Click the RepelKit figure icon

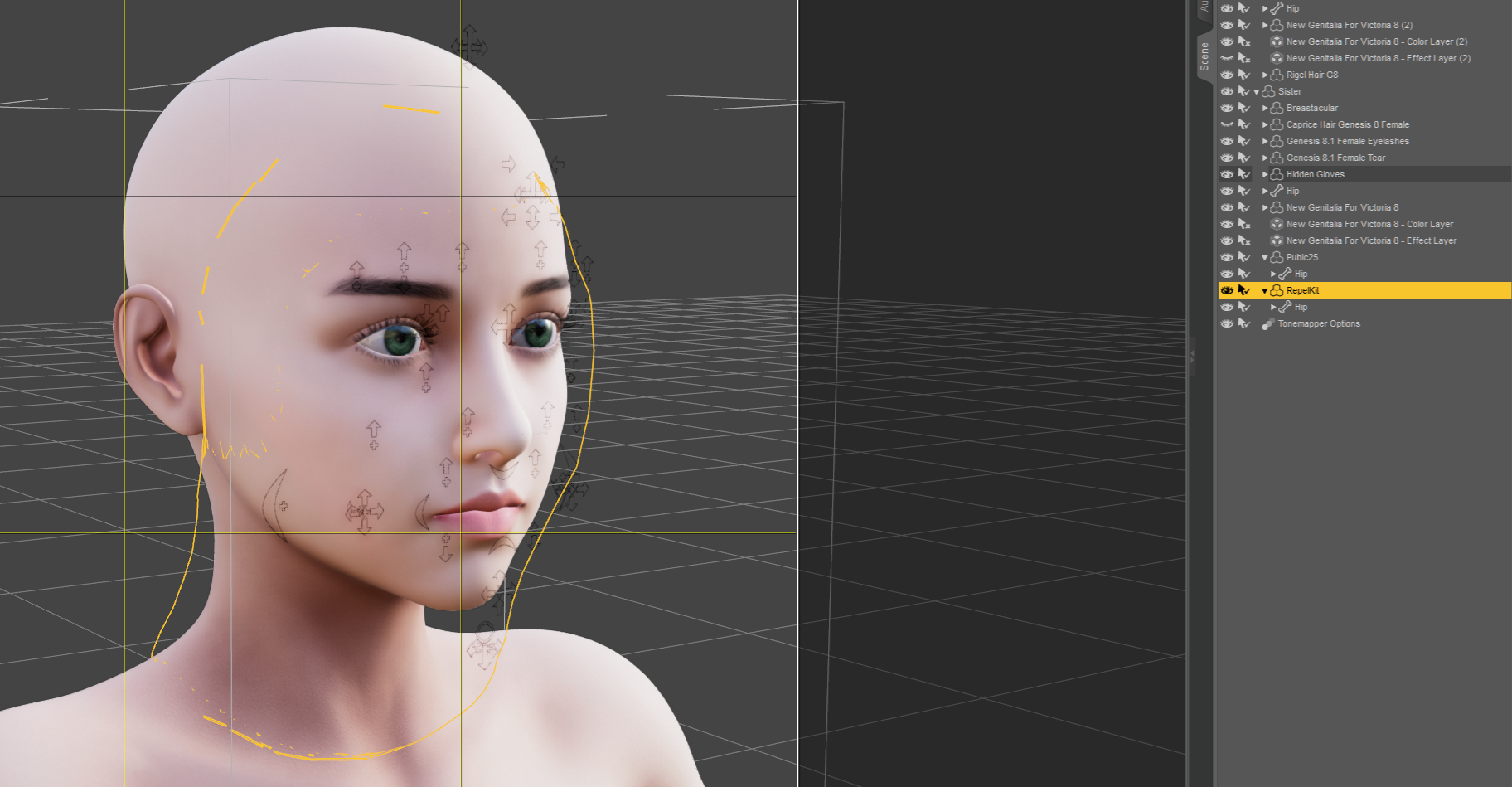(x=1277, y=290)
